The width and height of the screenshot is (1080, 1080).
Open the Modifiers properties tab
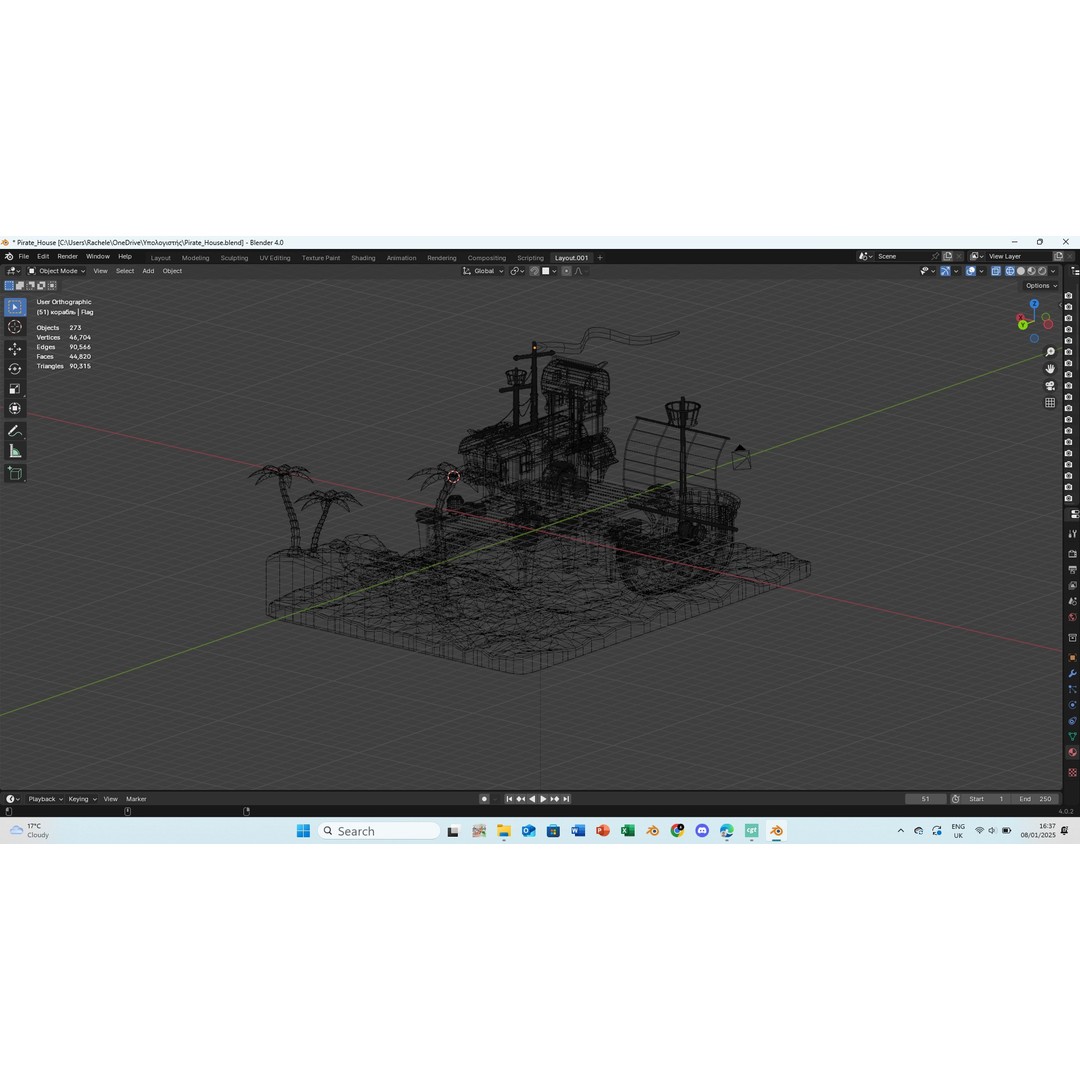point(1072,673)
